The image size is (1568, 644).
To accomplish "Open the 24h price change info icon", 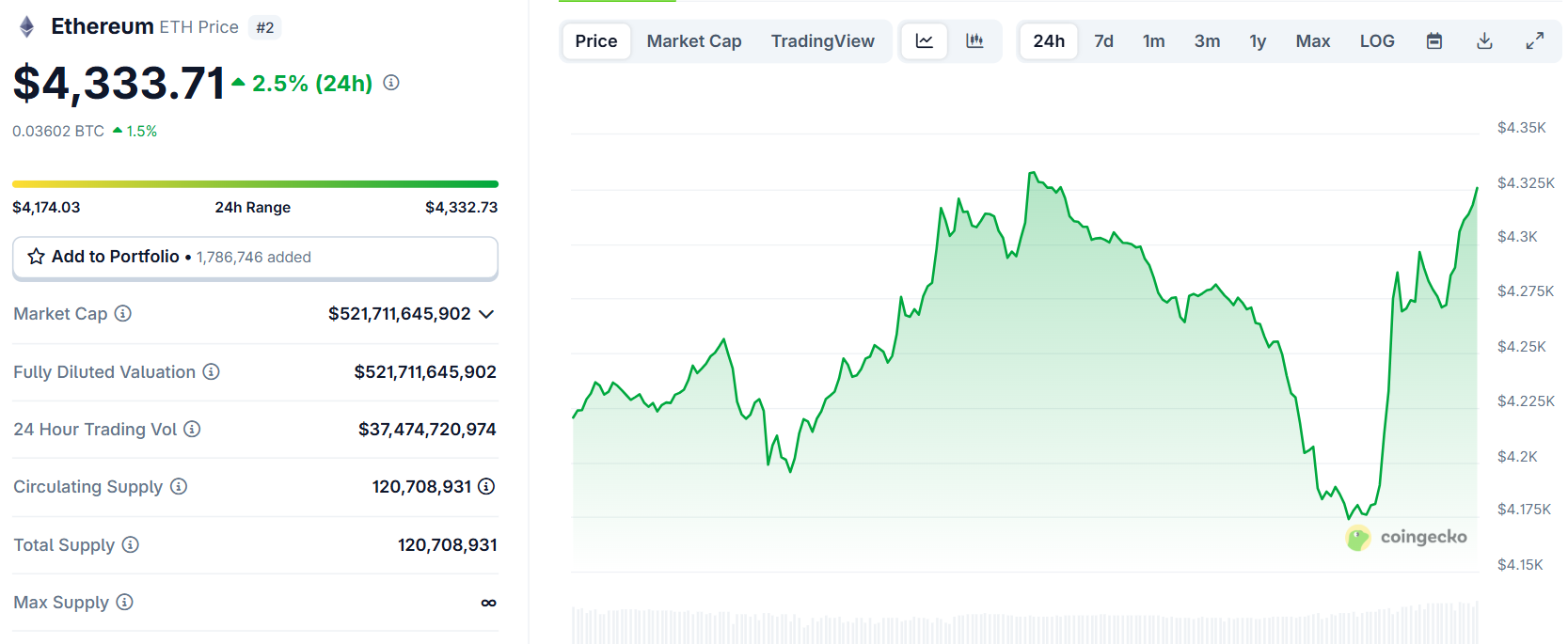I will click(x=391, y=83).
